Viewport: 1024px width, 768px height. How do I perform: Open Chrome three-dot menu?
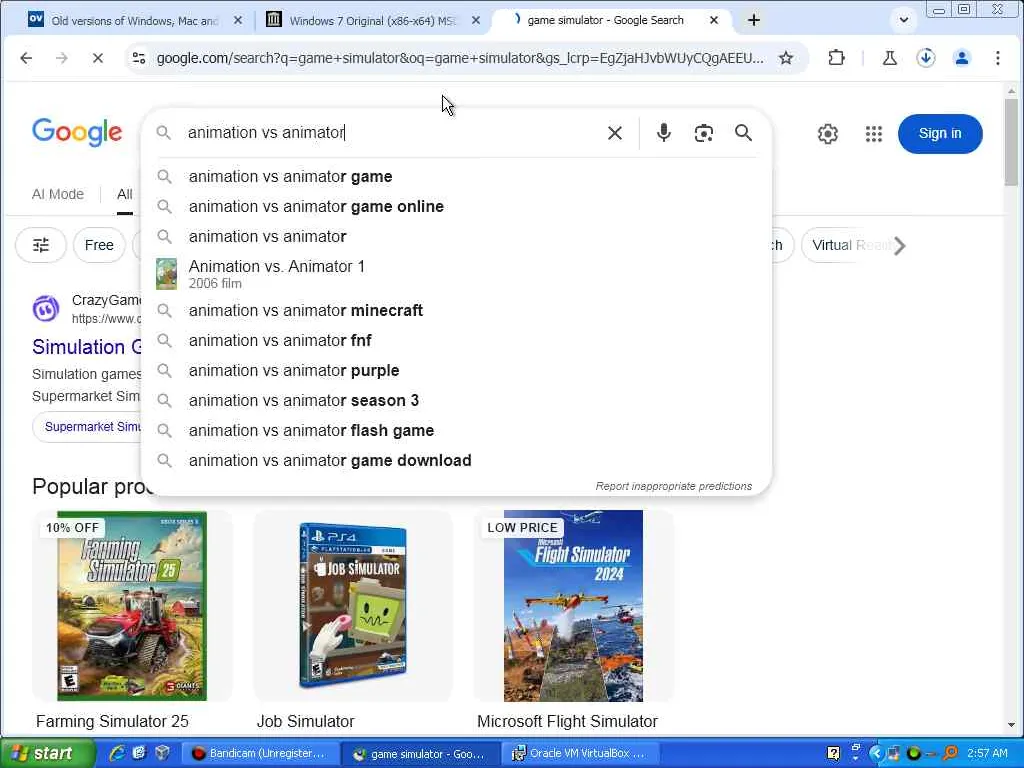[x=998, y=58]
